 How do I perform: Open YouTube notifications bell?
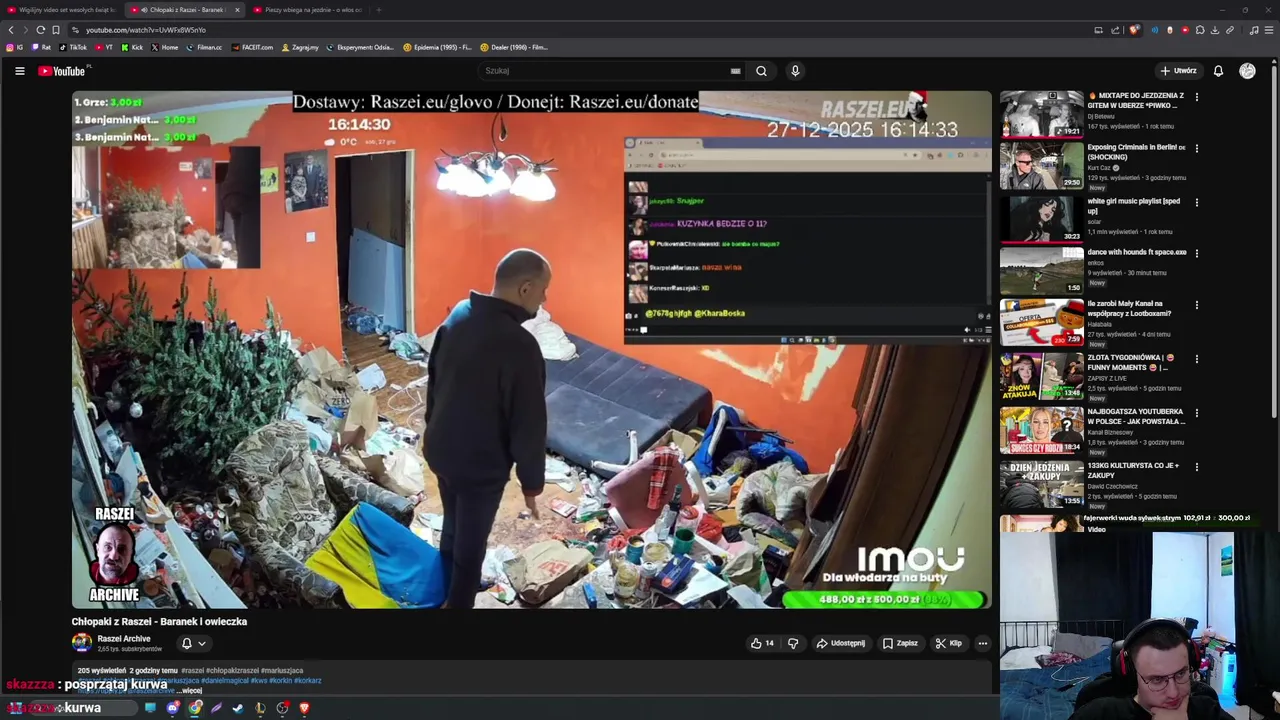tap(1218, 71)
